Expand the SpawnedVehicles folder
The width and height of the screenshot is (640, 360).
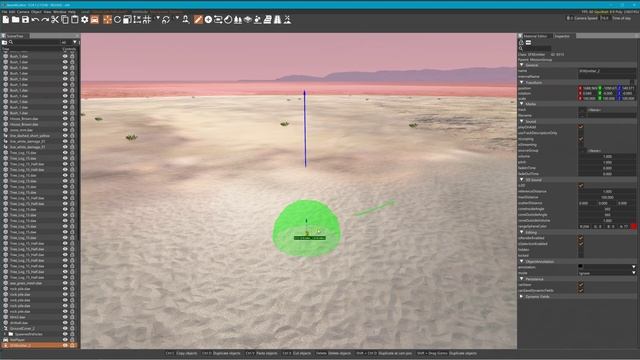click(5, 334)
